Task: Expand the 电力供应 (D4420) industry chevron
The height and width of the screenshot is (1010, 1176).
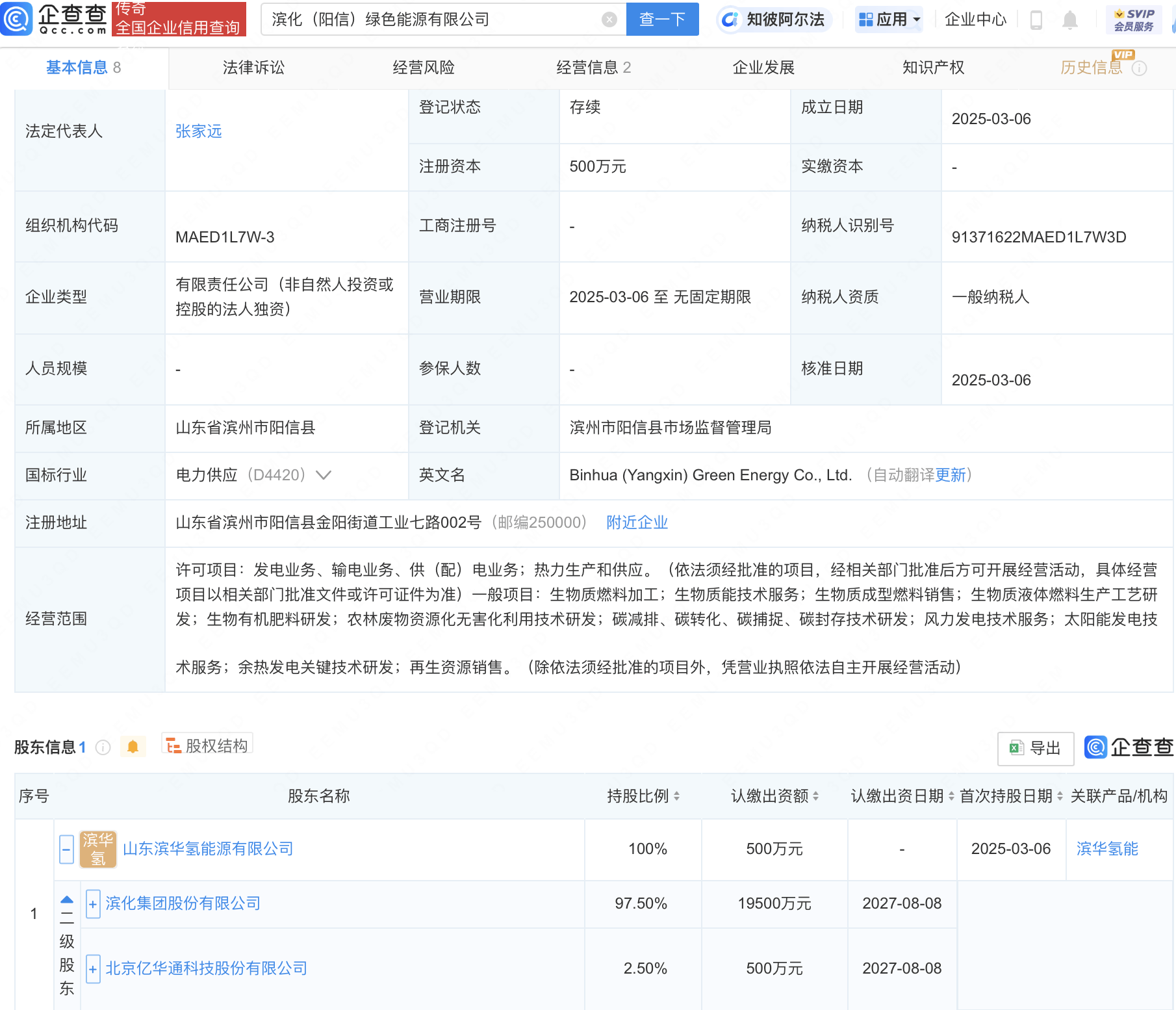Action: click(x=324, y=475)
